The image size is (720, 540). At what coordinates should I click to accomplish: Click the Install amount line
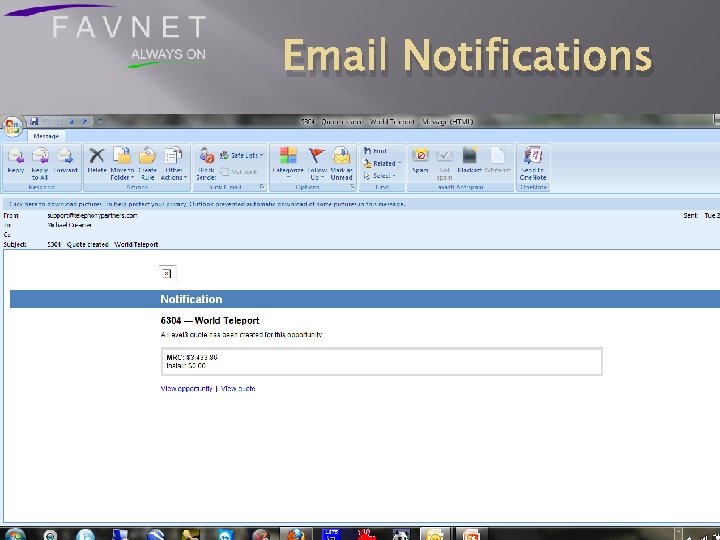point(186,366)
